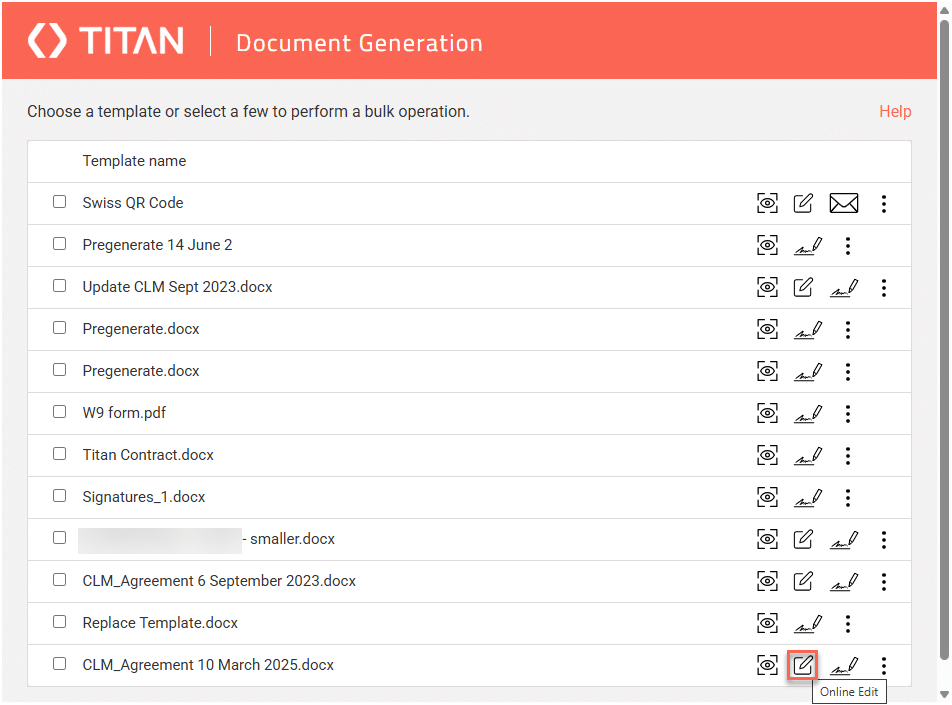Click the Titan logo in header

point(106,41)
